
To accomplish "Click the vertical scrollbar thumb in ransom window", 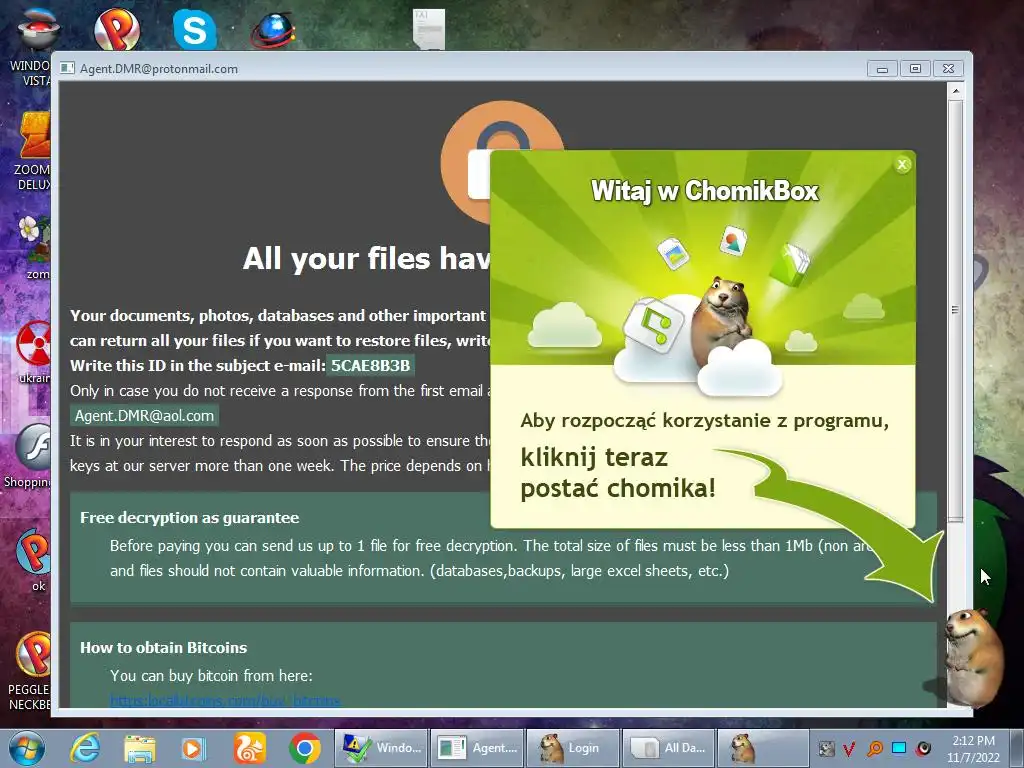I will (955, 310).
